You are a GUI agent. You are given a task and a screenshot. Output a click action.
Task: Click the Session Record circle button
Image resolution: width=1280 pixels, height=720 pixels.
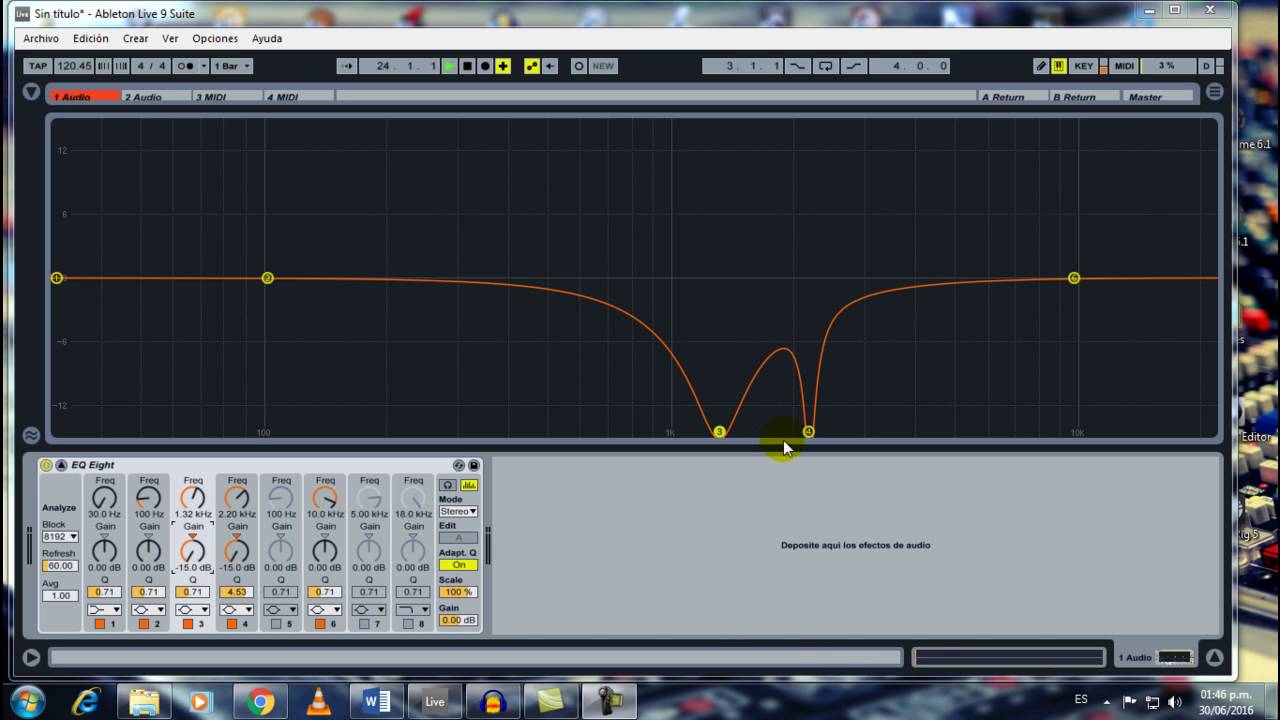[x=579, y=66]
